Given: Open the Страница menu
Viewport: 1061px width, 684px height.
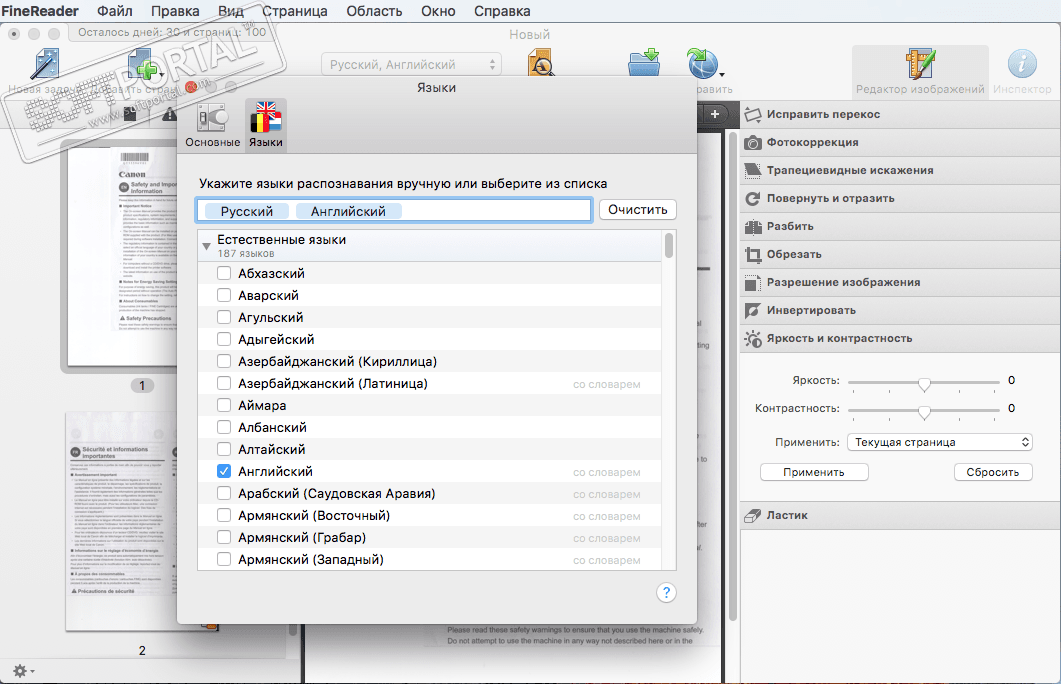Looking at the screenshot, I should [294, 11].
